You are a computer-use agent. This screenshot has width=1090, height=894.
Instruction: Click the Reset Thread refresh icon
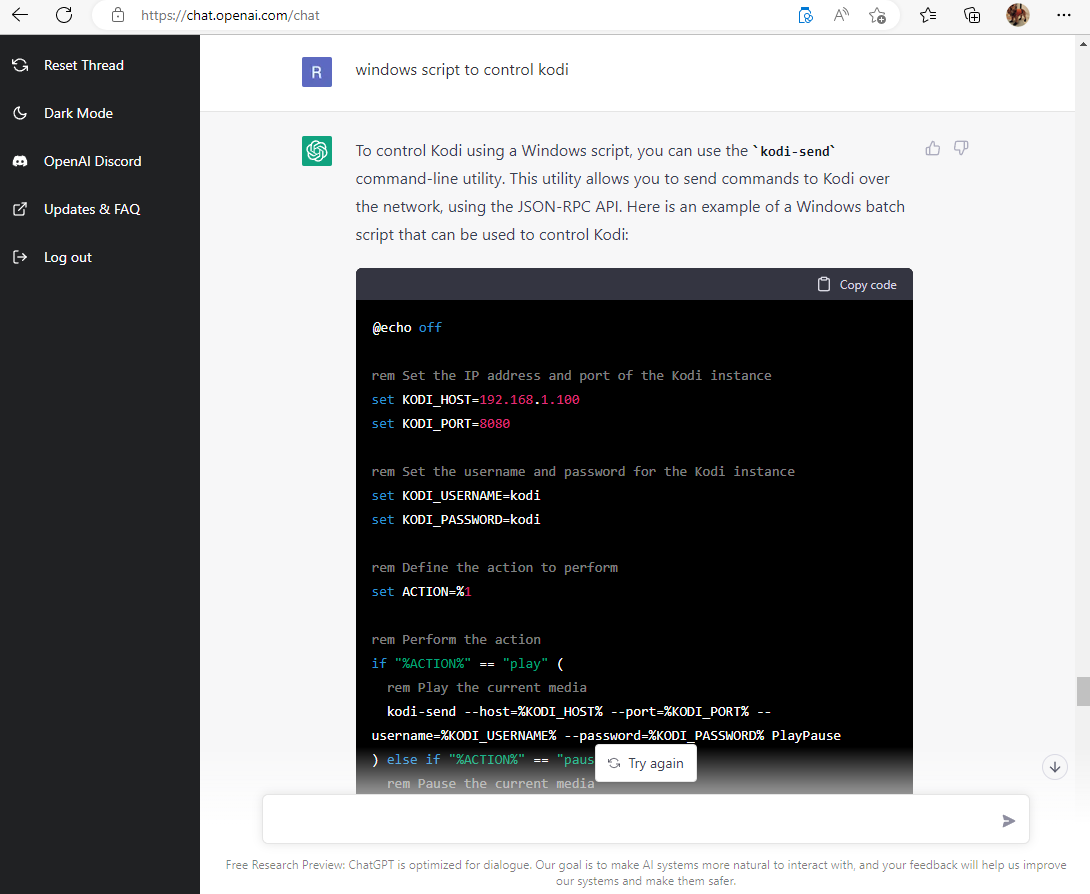tap(20, 65)
